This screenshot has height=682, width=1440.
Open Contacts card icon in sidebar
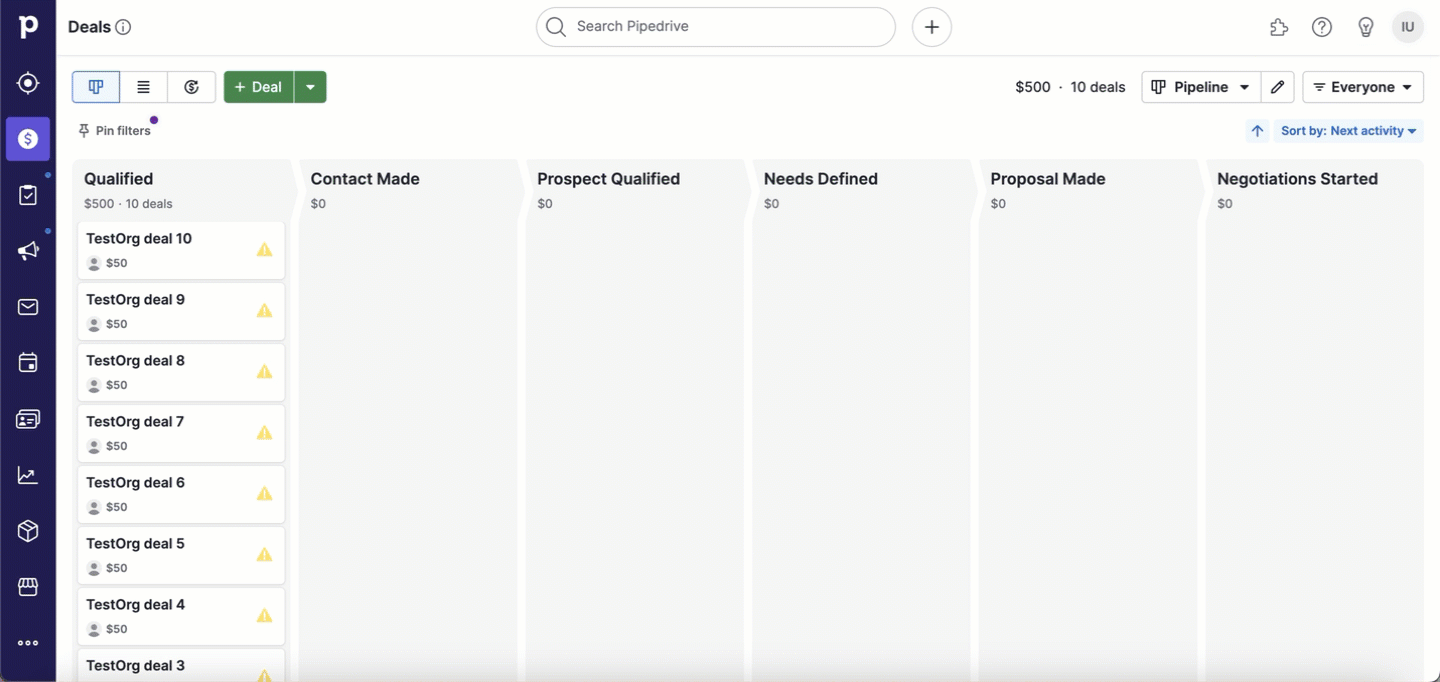click(28, 419)
